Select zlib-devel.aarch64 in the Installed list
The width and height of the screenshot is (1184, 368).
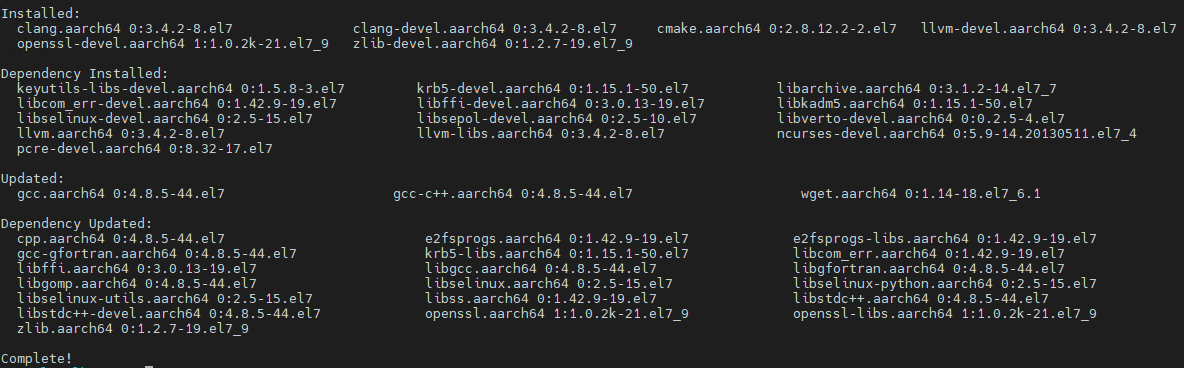(492, 44)
